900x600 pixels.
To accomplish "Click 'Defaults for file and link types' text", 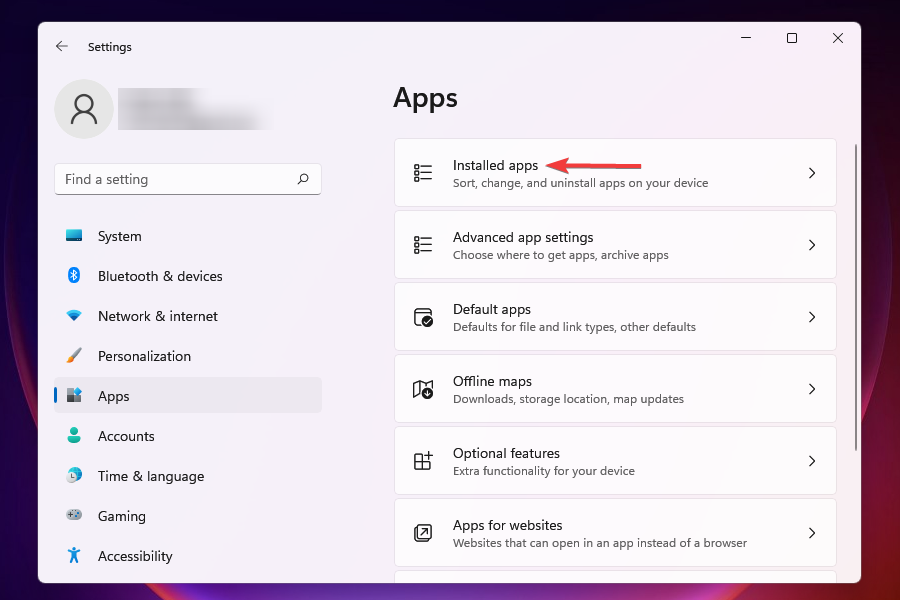I will (x=574, y=327).
